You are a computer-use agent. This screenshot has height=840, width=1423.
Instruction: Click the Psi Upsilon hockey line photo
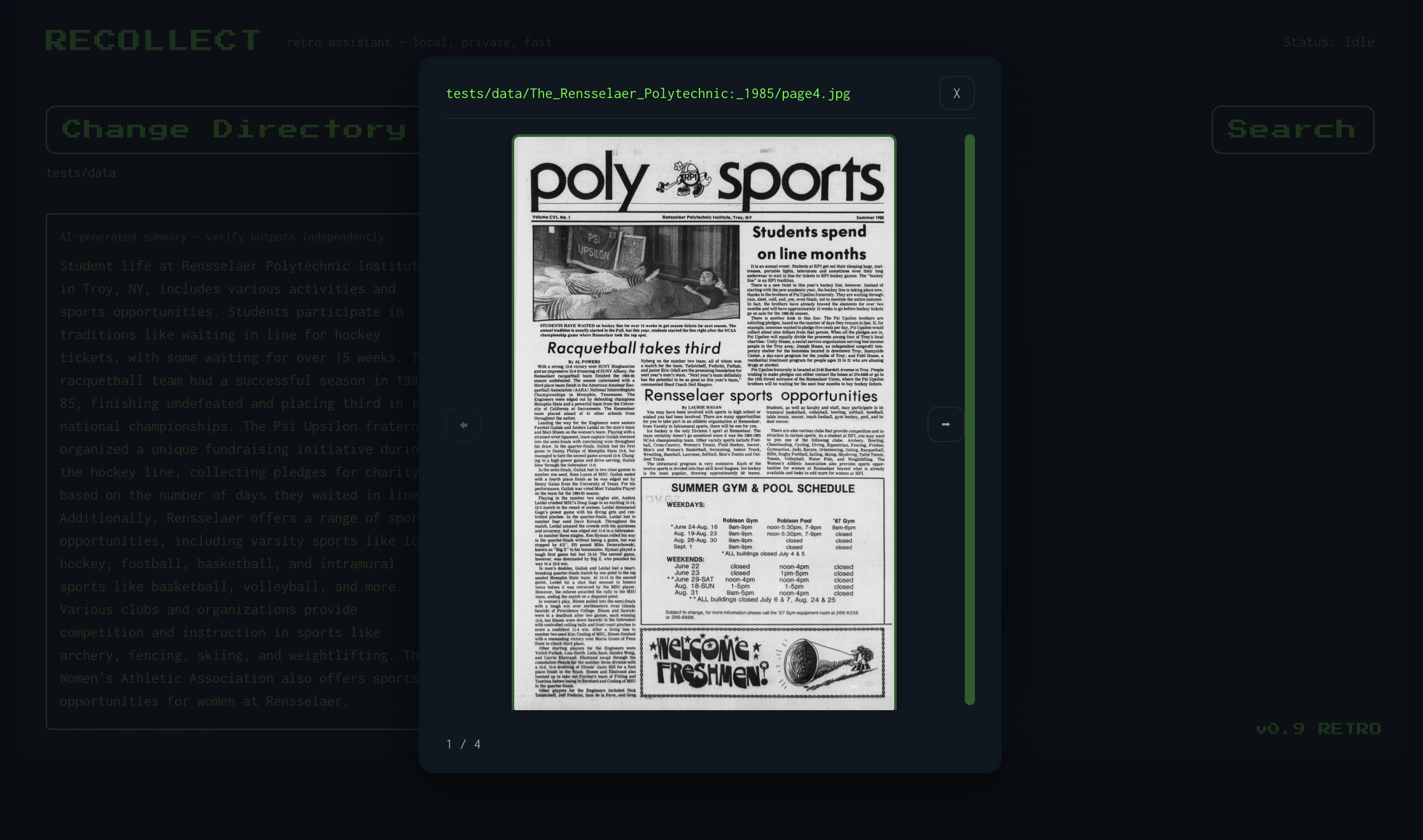[x=636, y=273]
